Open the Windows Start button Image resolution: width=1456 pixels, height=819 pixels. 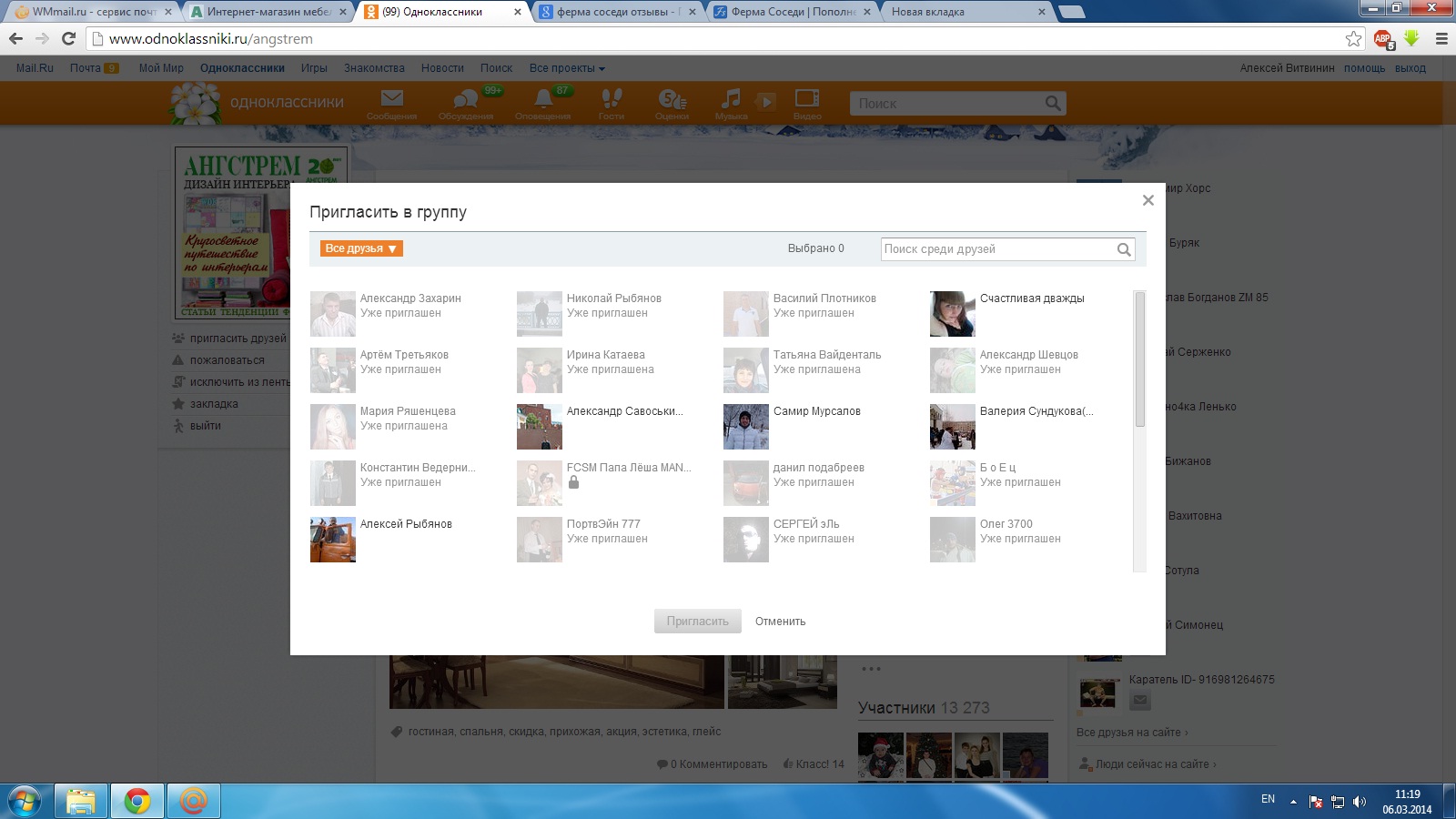[25, 801]
